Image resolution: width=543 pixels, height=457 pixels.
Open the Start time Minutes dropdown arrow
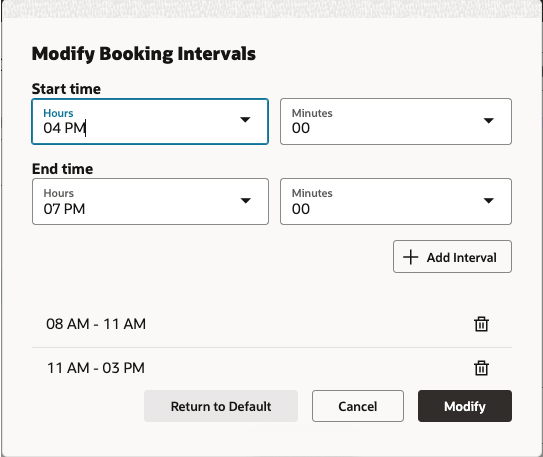(x=489, y=120)
